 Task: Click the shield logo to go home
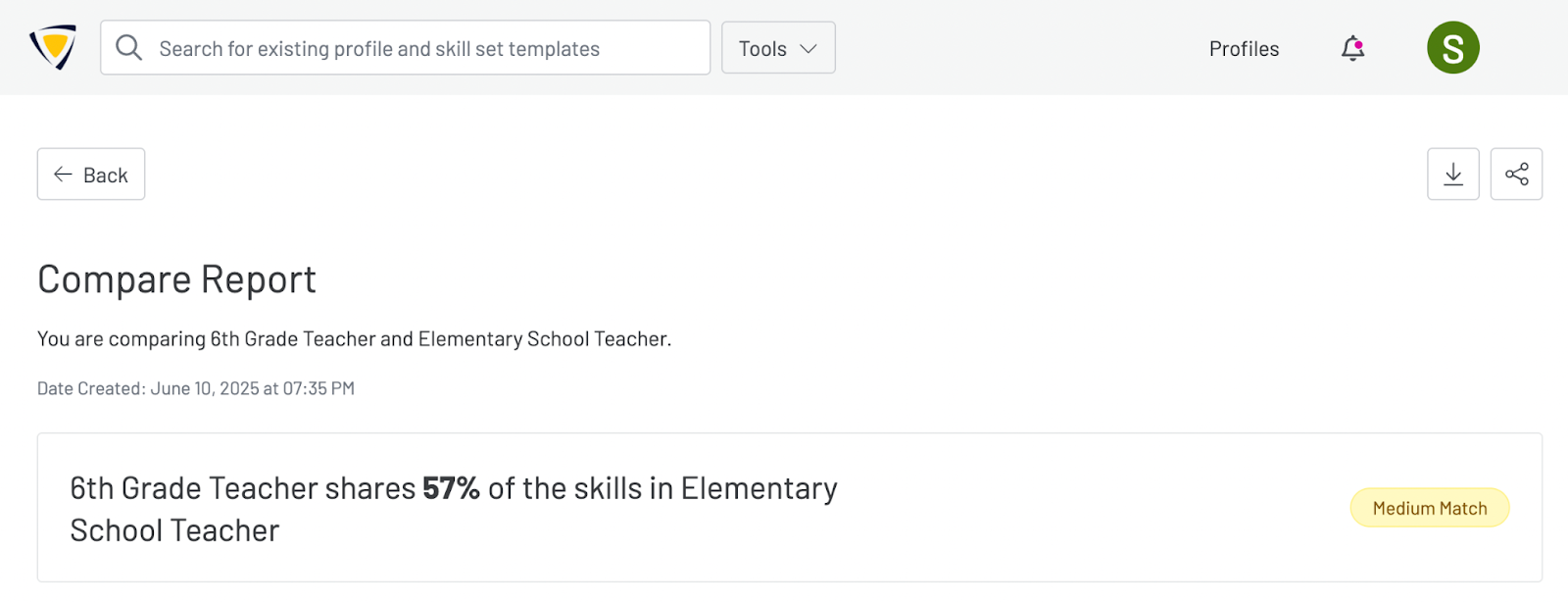(x=53, y=47)
